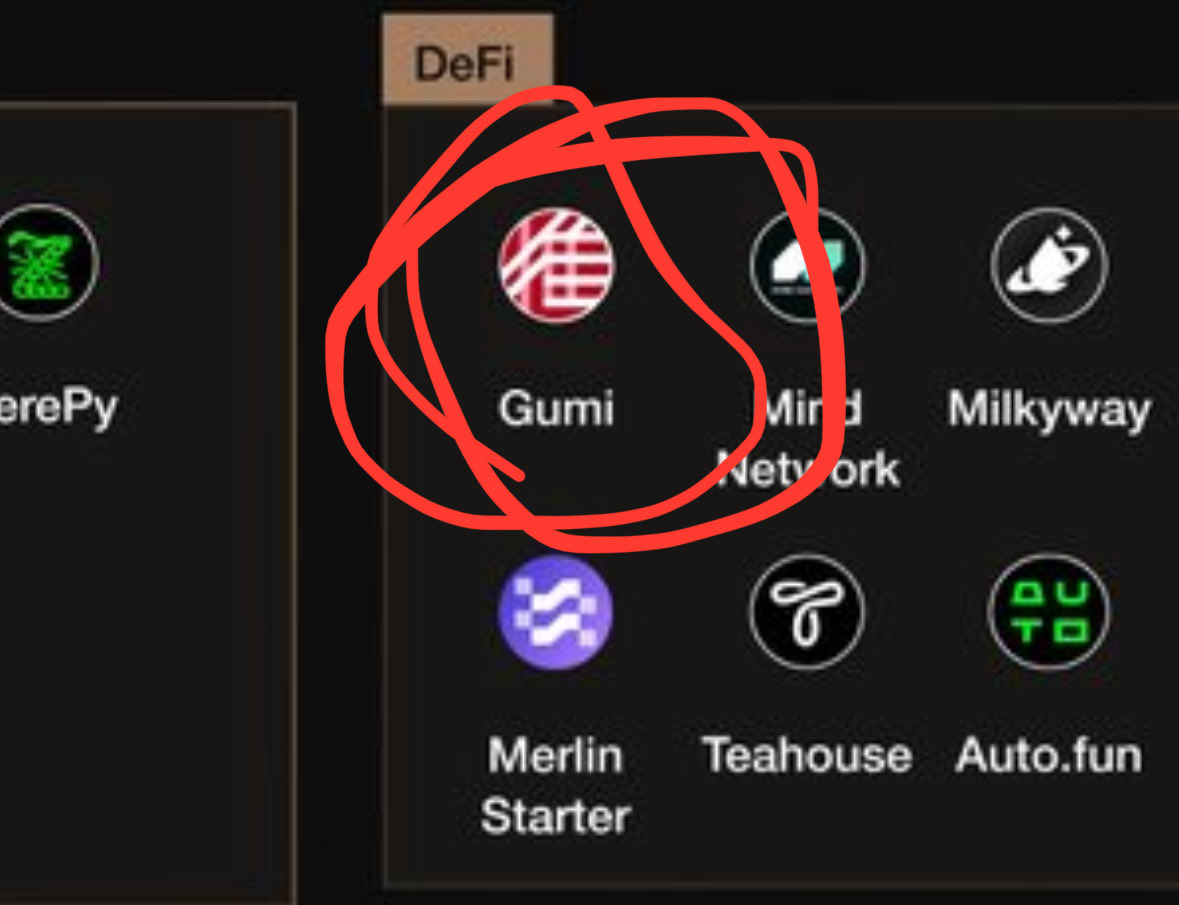Select the Mind Network logo icon
Viewport: 1179px width, 905px height.
(807, 265)
